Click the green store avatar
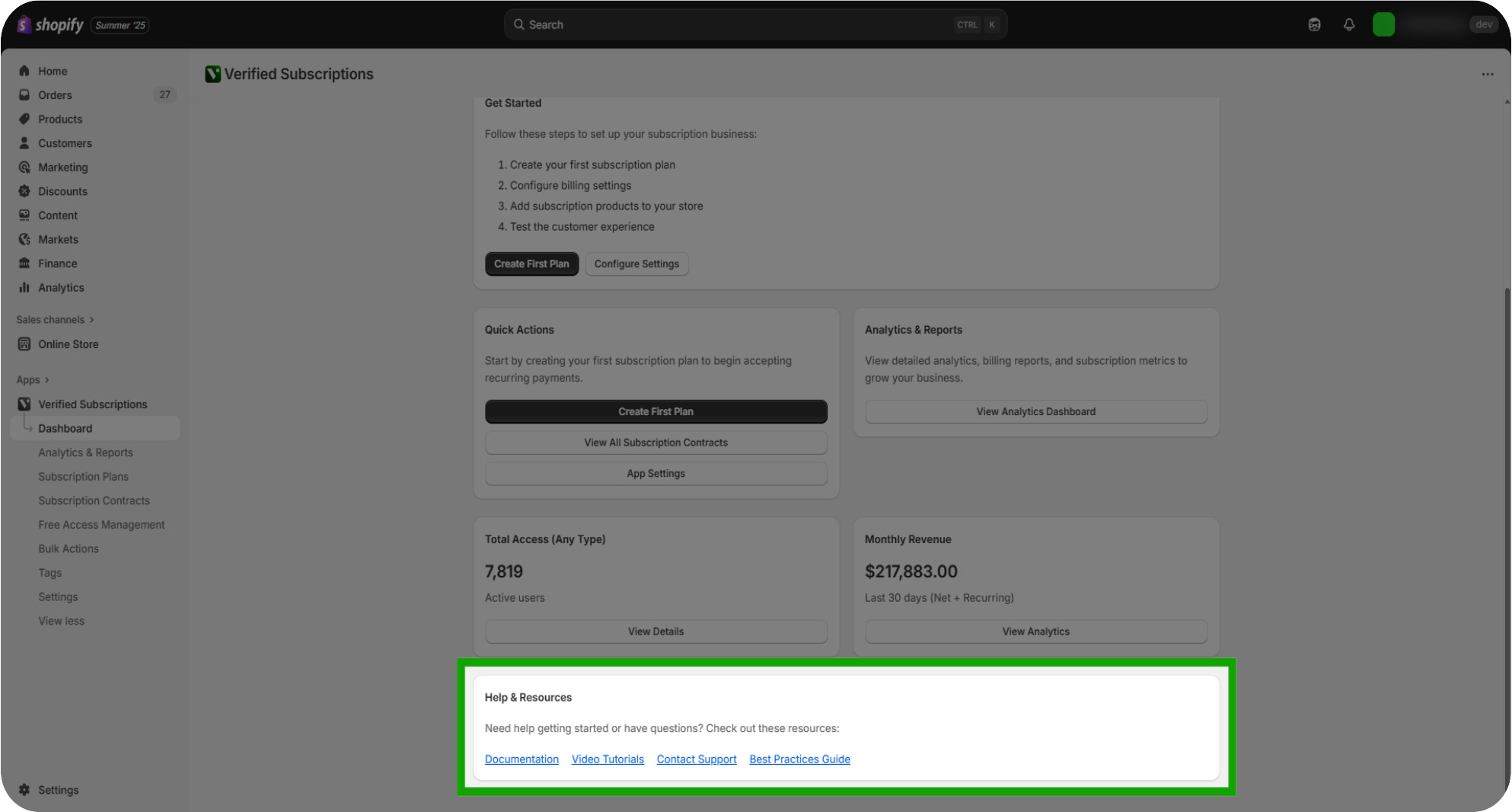The image size is (1512, 812). click(1383, 24)
